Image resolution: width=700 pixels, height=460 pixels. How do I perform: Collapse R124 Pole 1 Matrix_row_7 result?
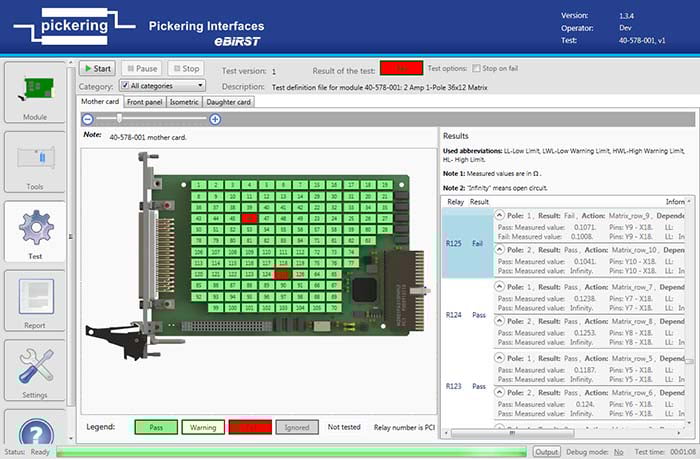500,287
